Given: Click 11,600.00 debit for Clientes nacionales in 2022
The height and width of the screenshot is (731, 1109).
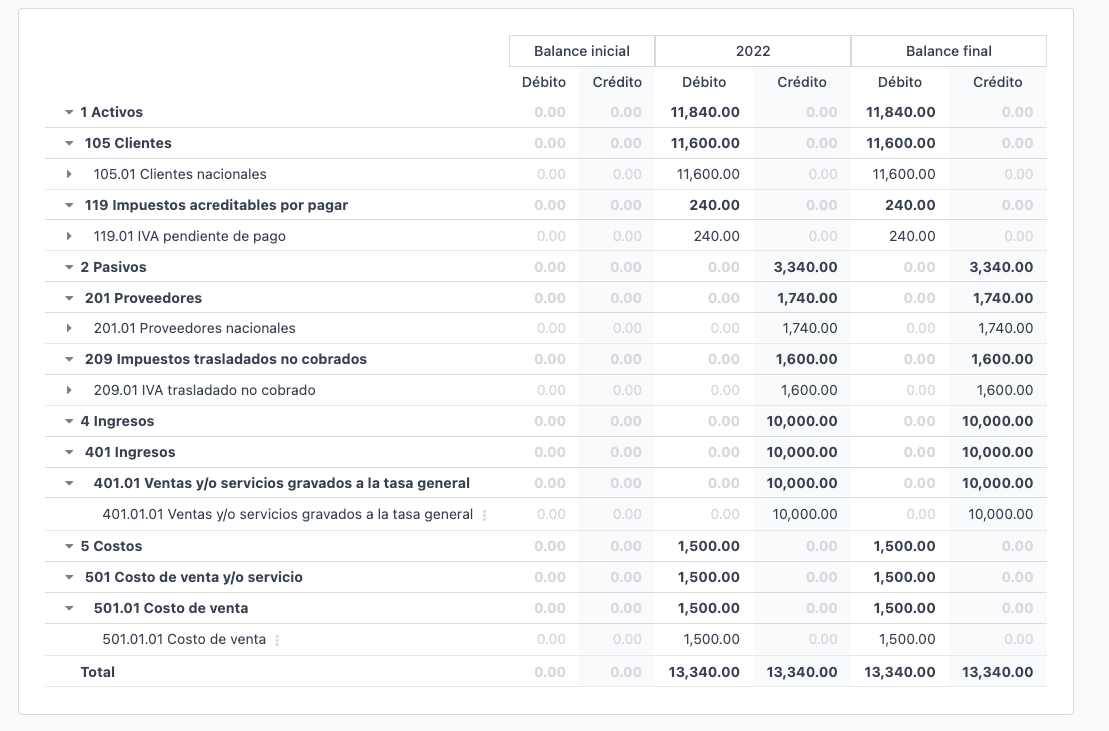Looking at the screenshot, I should click(708, 175).
